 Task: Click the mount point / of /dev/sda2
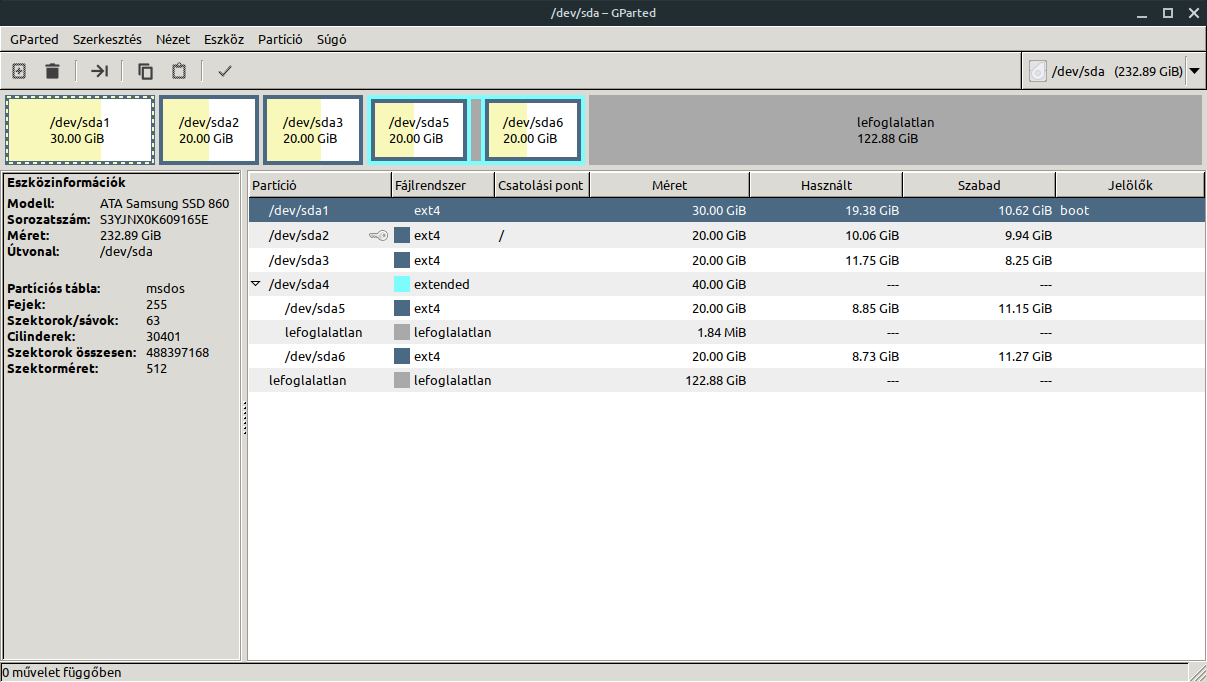[x=501, y=236]
